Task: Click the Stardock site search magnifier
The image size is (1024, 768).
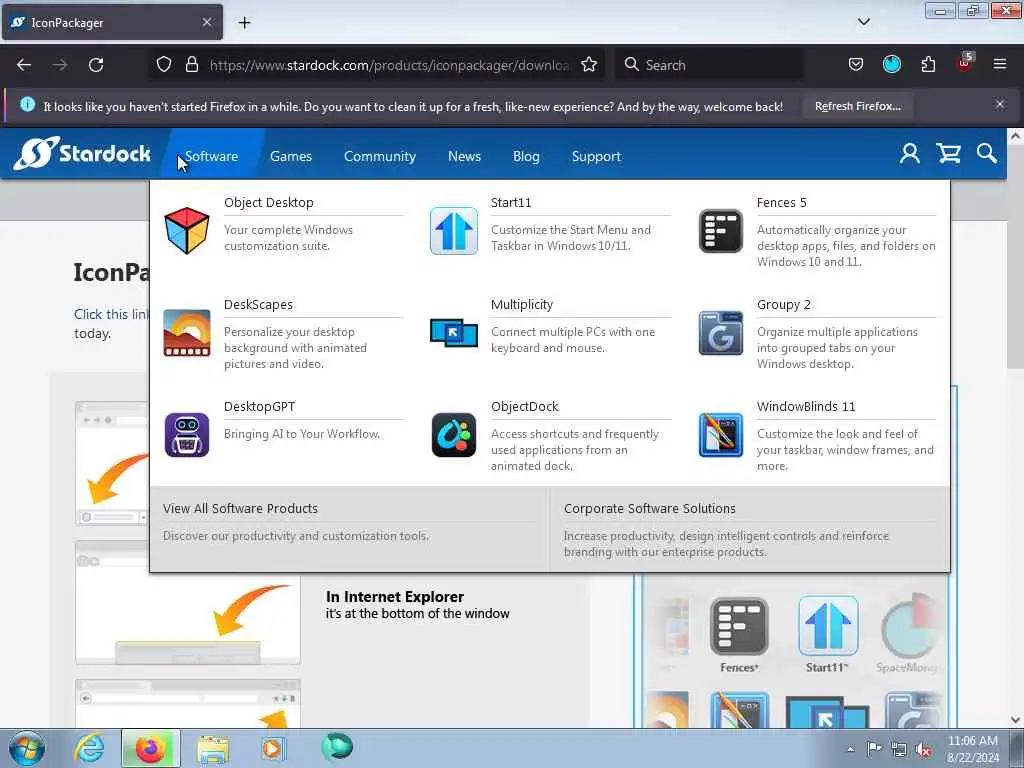Action: [x=987, y=153]
